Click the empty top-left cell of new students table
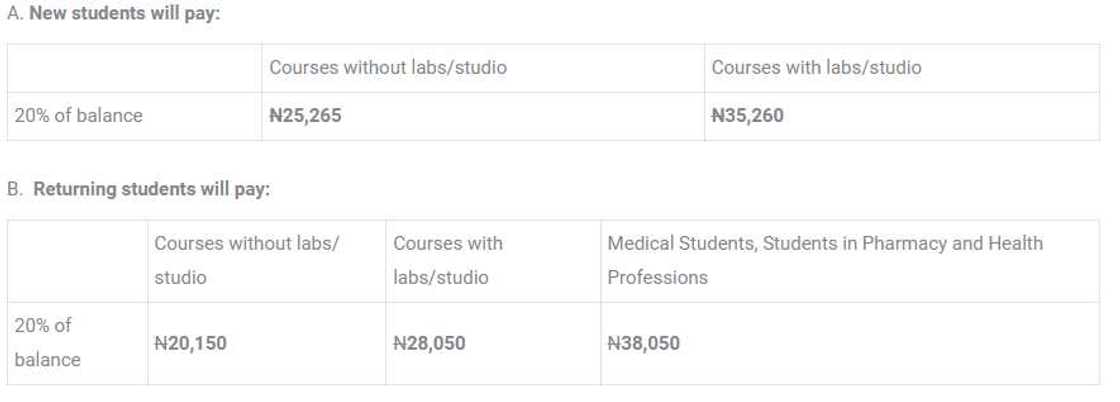1120x402 pixels. point(134,68)
